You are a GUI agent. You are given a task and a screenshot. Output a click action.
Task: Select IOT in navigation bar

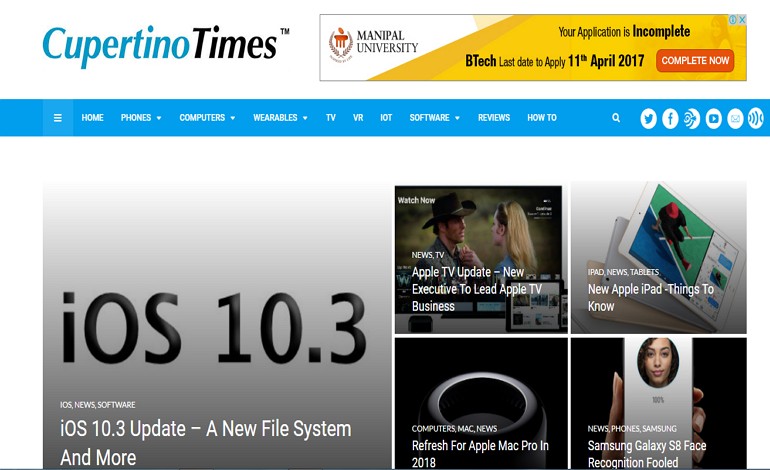(386, 118)
